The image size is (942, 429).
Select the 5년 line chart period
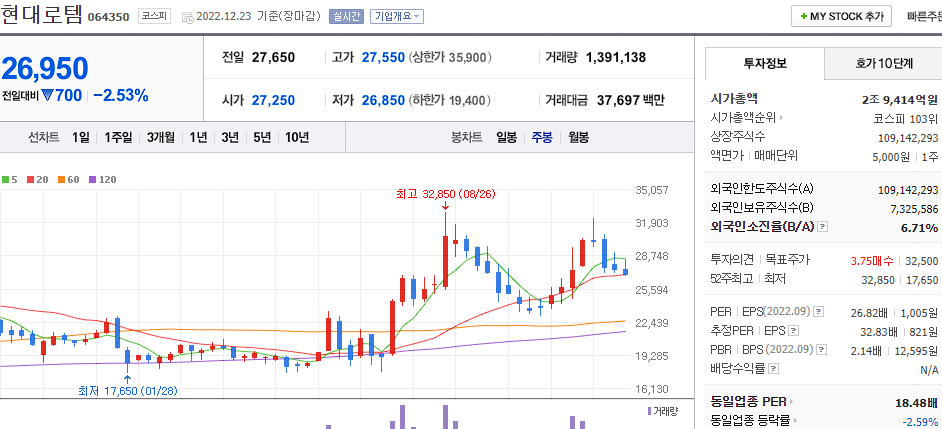[x=263, y=138]
